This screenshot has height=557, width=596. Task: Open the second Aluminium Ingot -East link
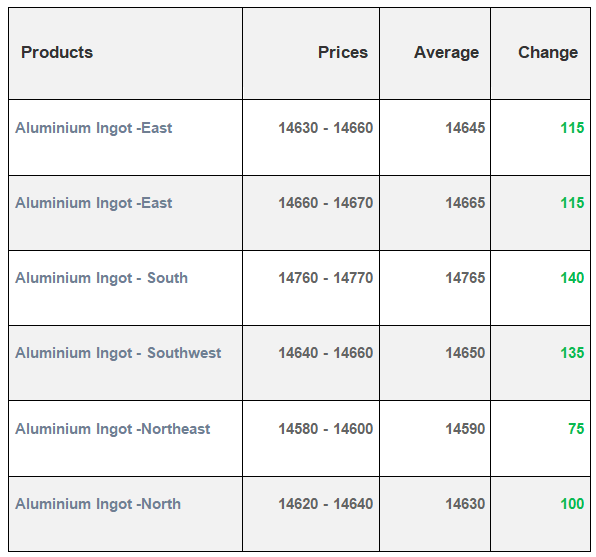94,203
